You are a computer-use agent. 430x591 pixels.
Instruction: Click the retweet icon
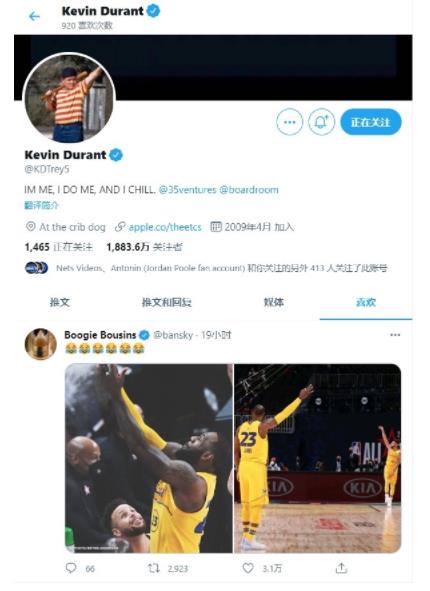(154, 568)
